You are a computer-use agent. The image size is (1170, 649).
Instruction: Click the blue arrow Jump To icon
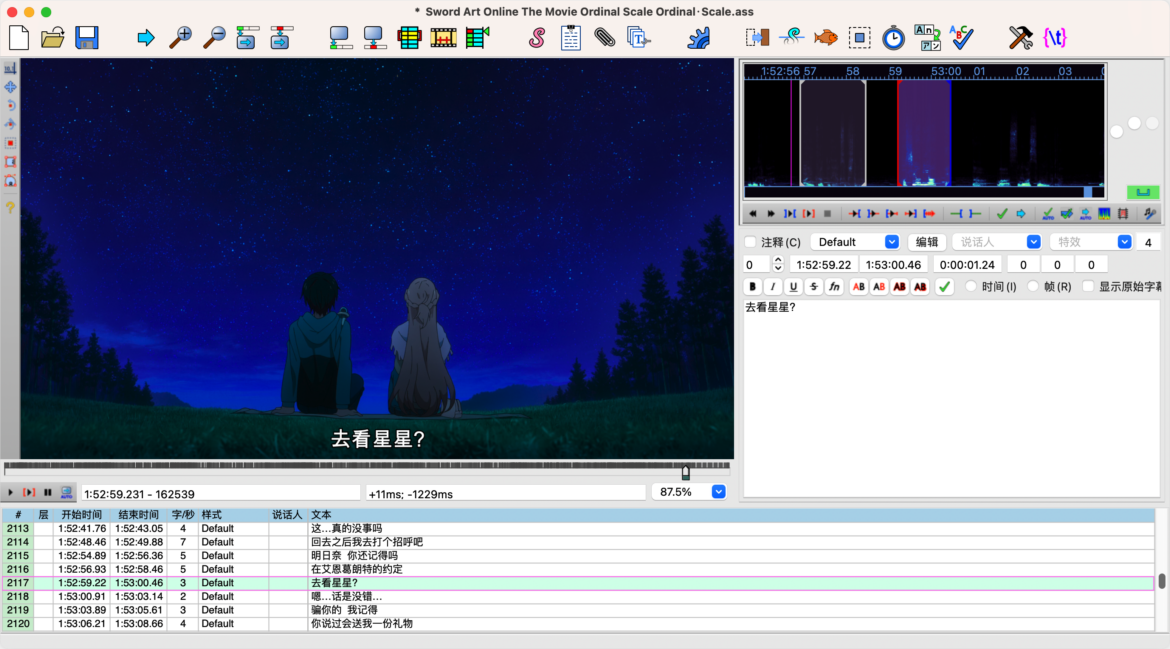146,37
